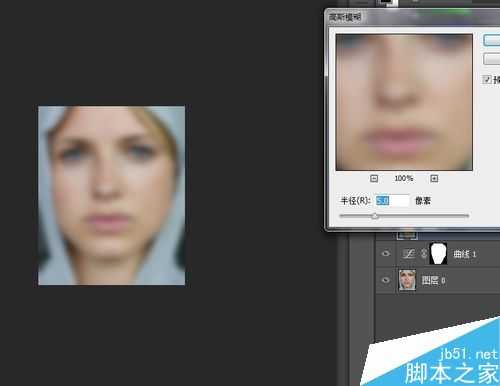Click the blurred portrait on the canvas
The image size is (500, 386).
(112, 196)
